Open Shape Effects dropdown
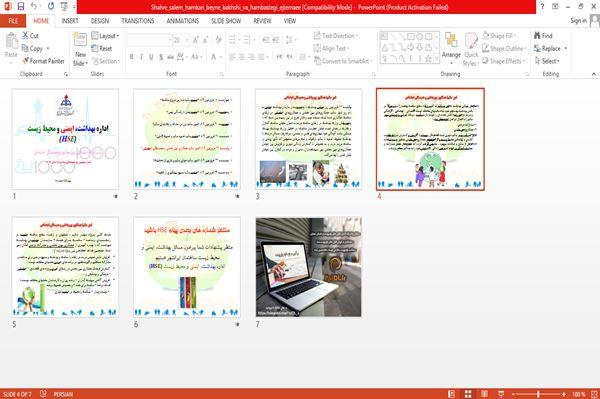600x399 pixels. [x=503, y=61]
